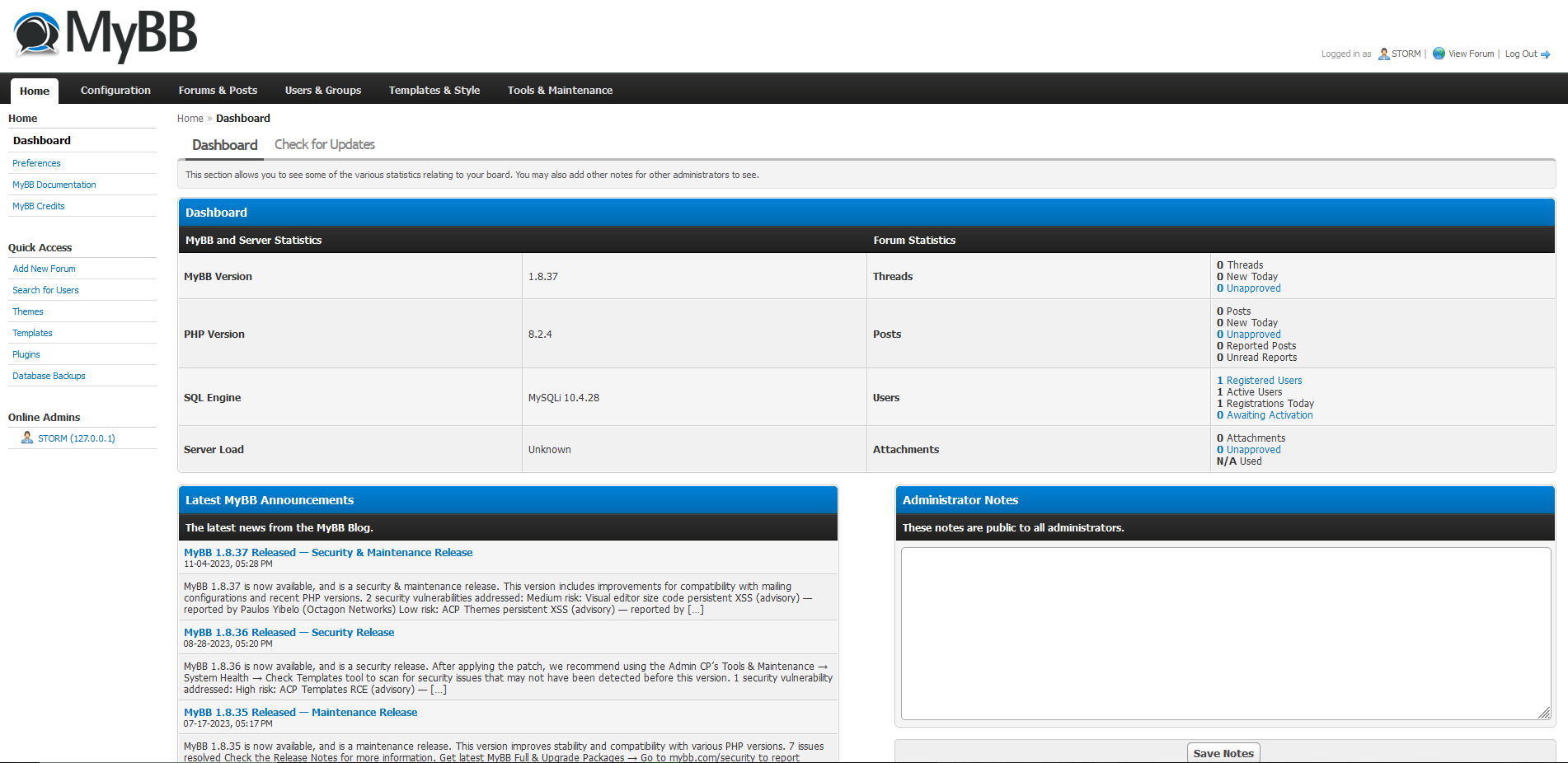Click inside the Administrator Notes text area
This screenshot has height=763, width=1568.
click(1225, 633)
